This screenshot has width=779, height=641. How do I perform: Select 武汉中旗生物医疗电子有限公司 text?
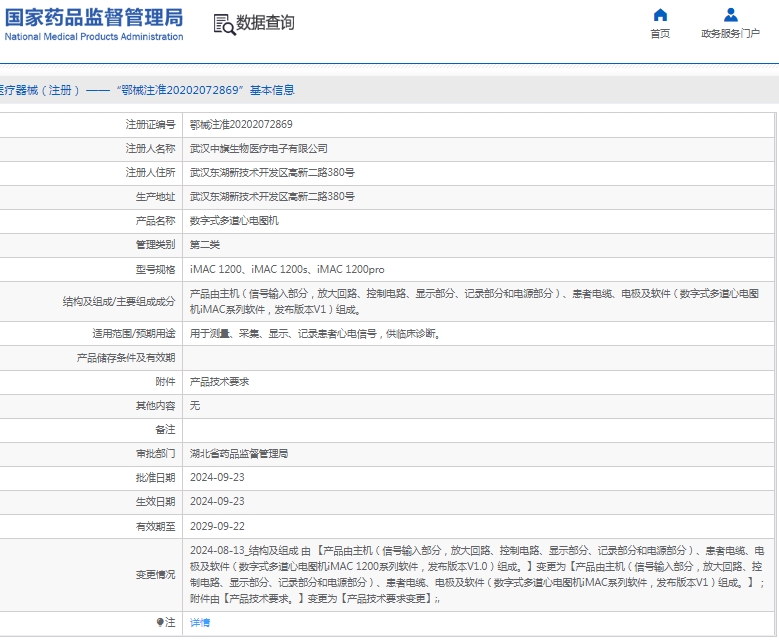tap(259, 149)
